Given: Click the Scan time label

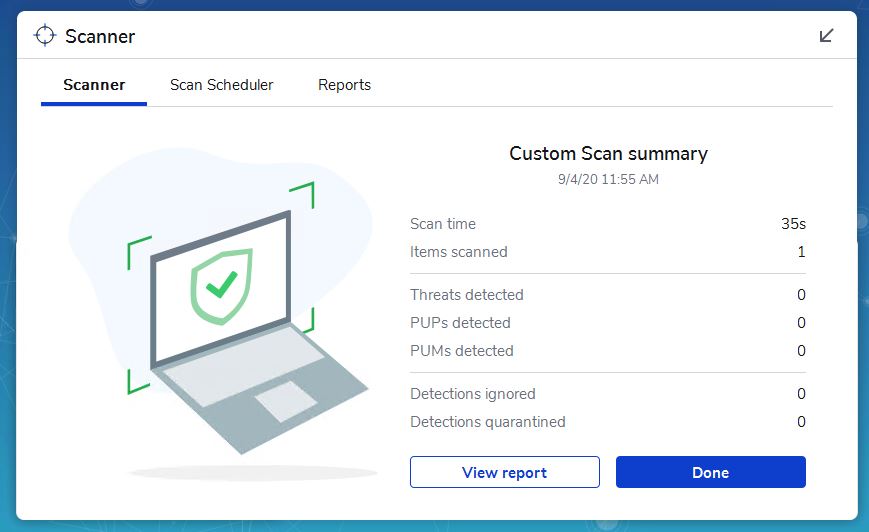Looking at the screenshot, I should (443, 224).
